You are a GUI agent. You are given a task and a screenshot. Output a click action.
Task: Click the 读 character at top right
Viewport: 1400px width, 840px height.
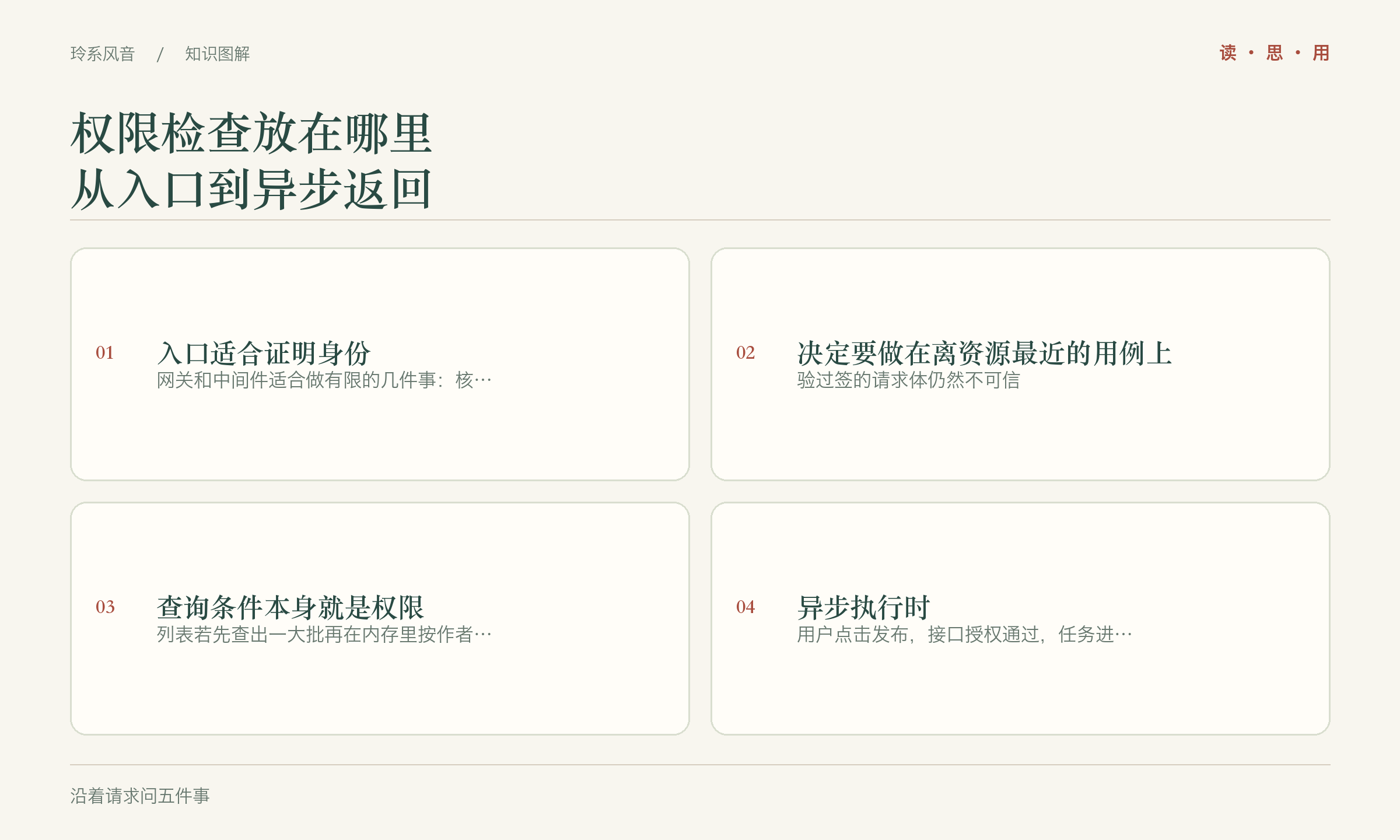click(1228, 53)
